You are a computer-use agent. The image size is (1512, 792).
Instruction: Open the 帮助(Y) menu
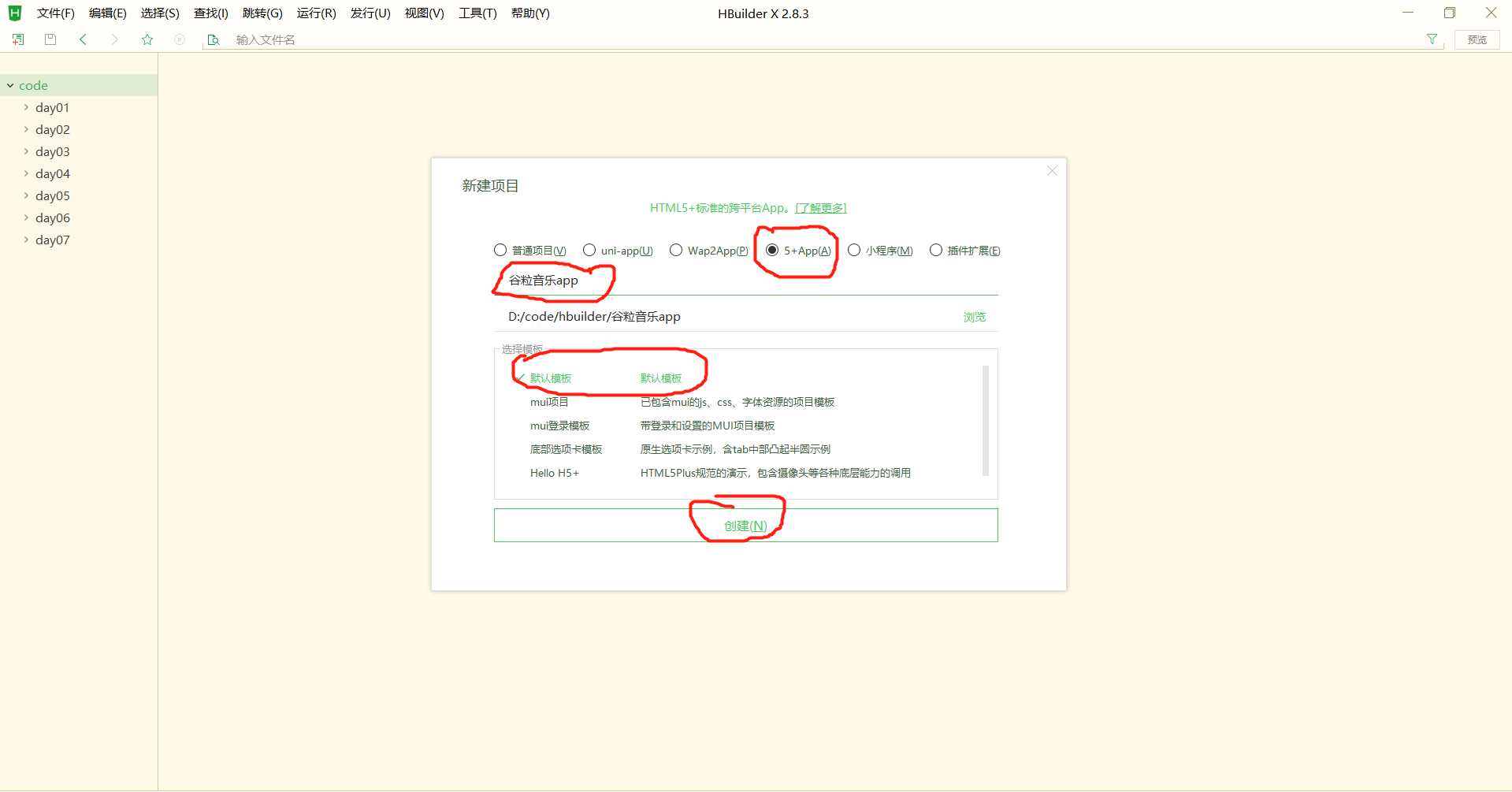[x=530, y=13]
